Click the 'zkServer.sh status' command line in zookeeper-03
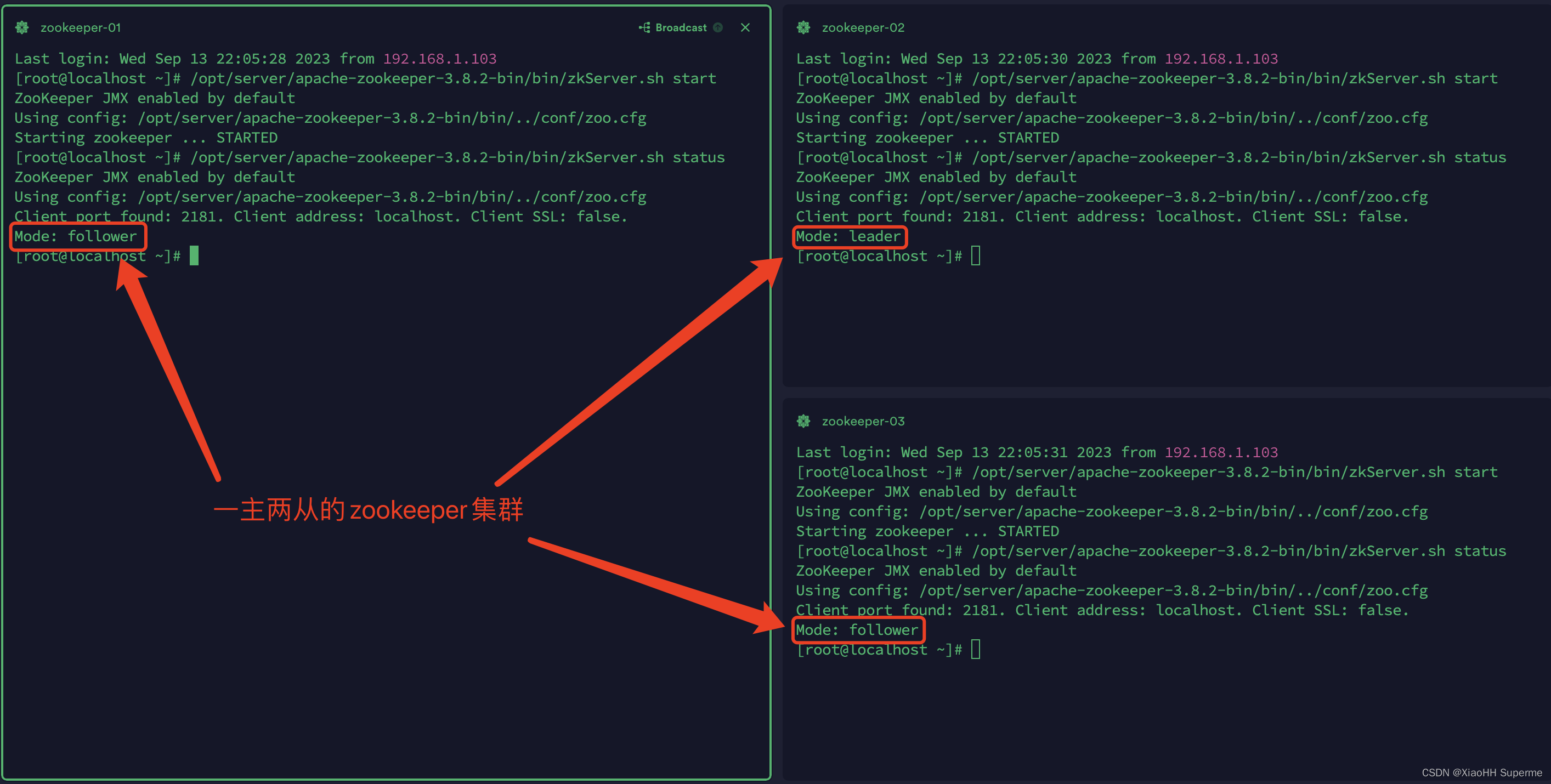The image size is (1551, 784). [x=1151, y=551]
